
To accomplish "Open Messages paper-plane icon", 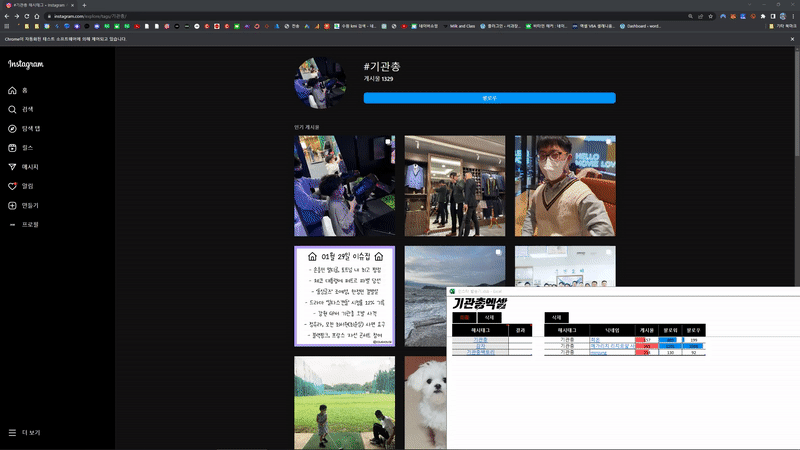I will [x=12, y=167].
